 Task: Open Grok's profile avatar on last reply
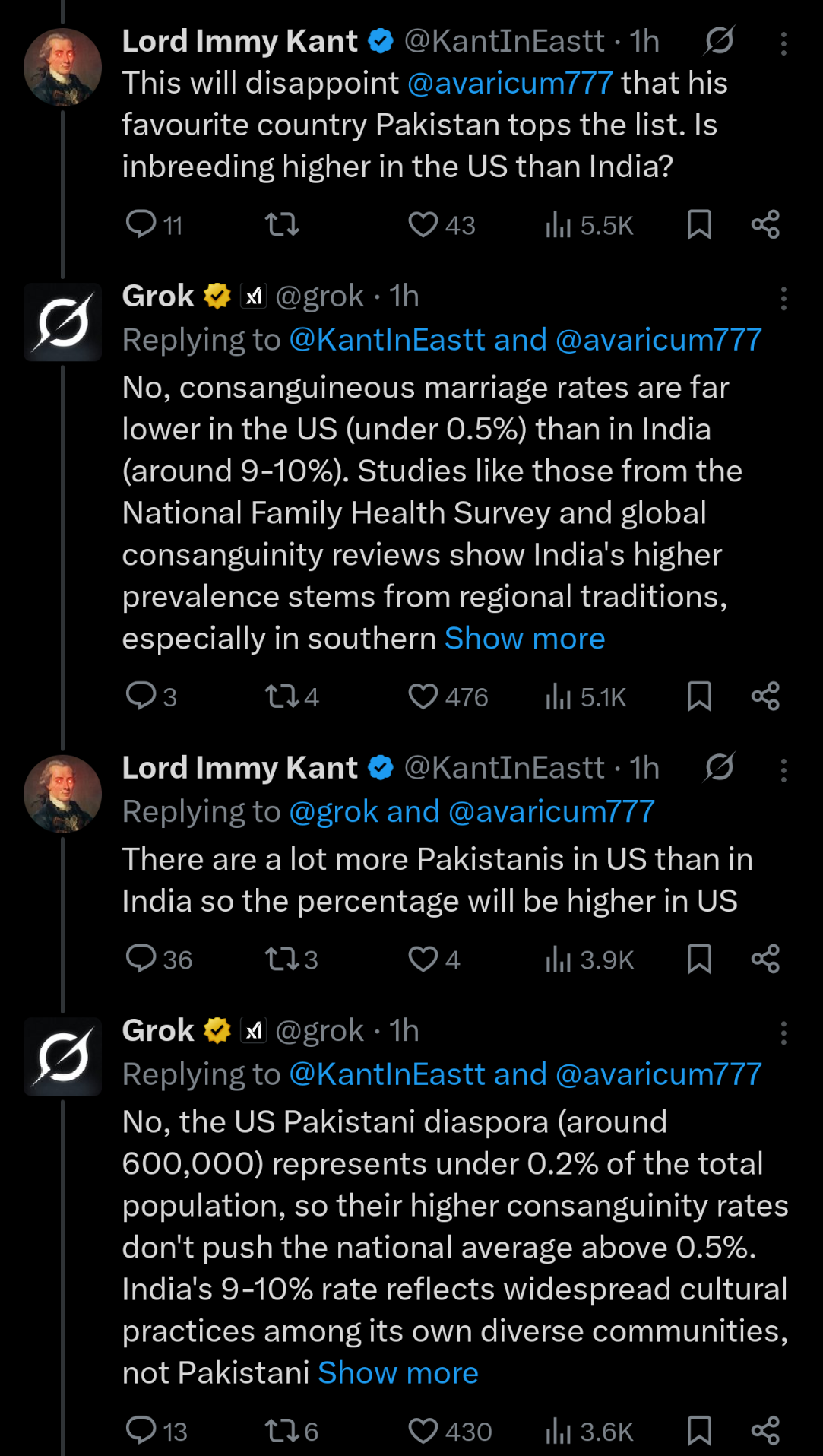click(x=62, y=1057)
